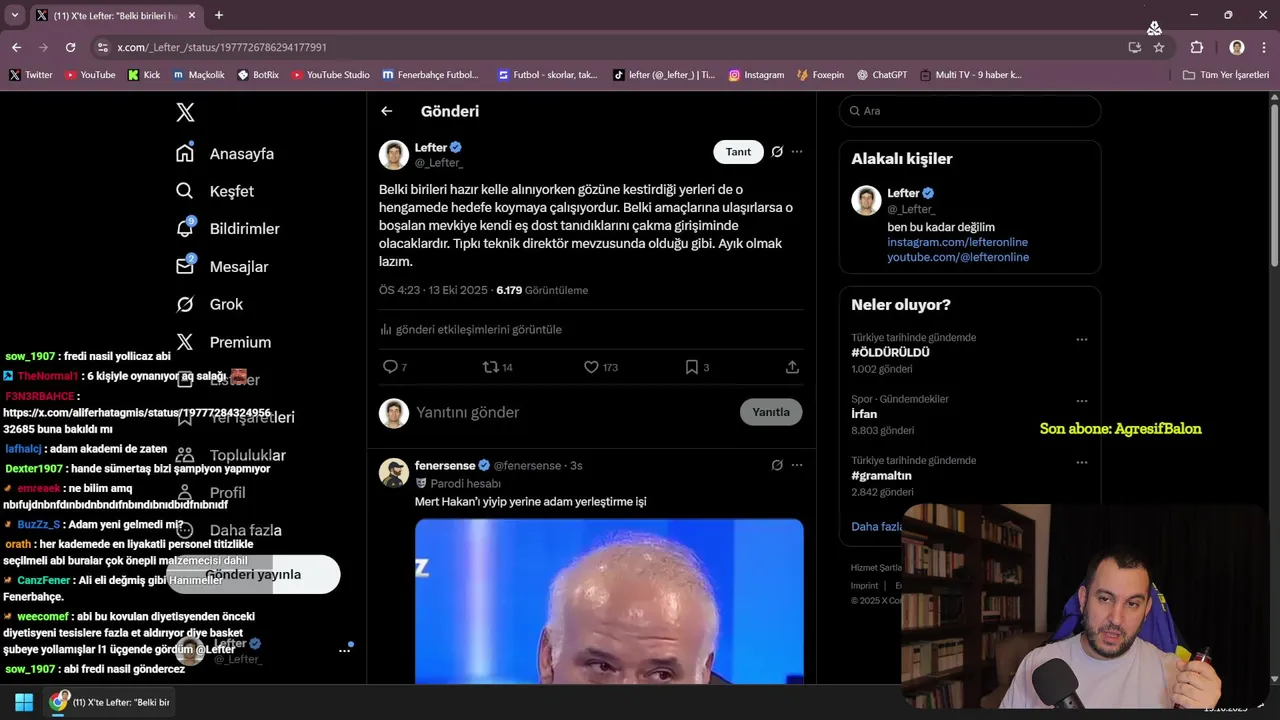1280x720 pixels.
Task: Open options for #ÖLDÜRÜLDÜ trend
Action: (1081, 340)
